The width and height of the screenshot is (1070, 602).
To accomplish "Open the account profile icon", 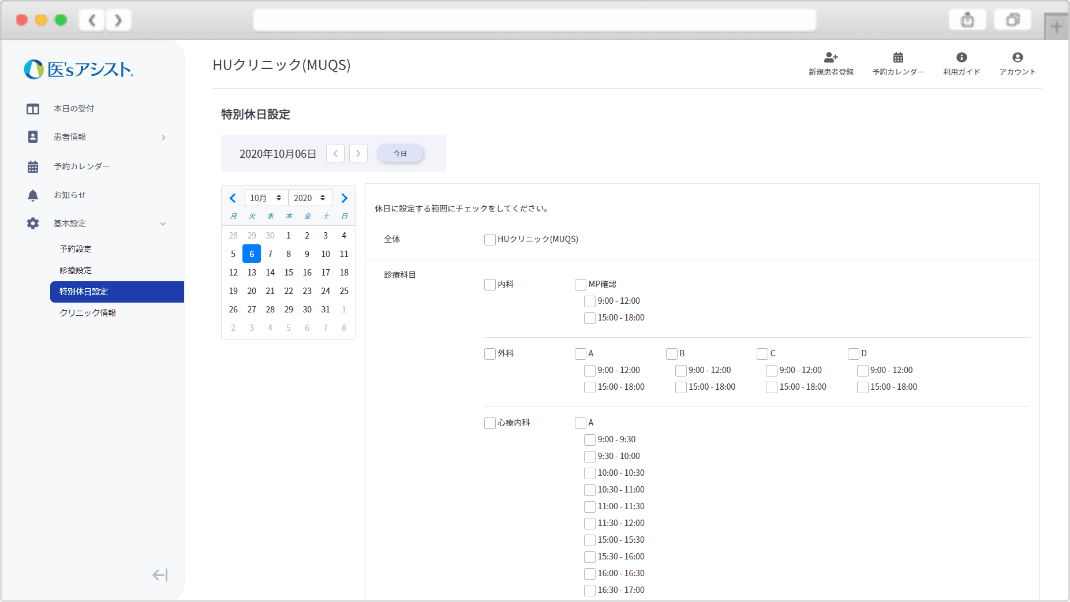I will (1017, 58).
